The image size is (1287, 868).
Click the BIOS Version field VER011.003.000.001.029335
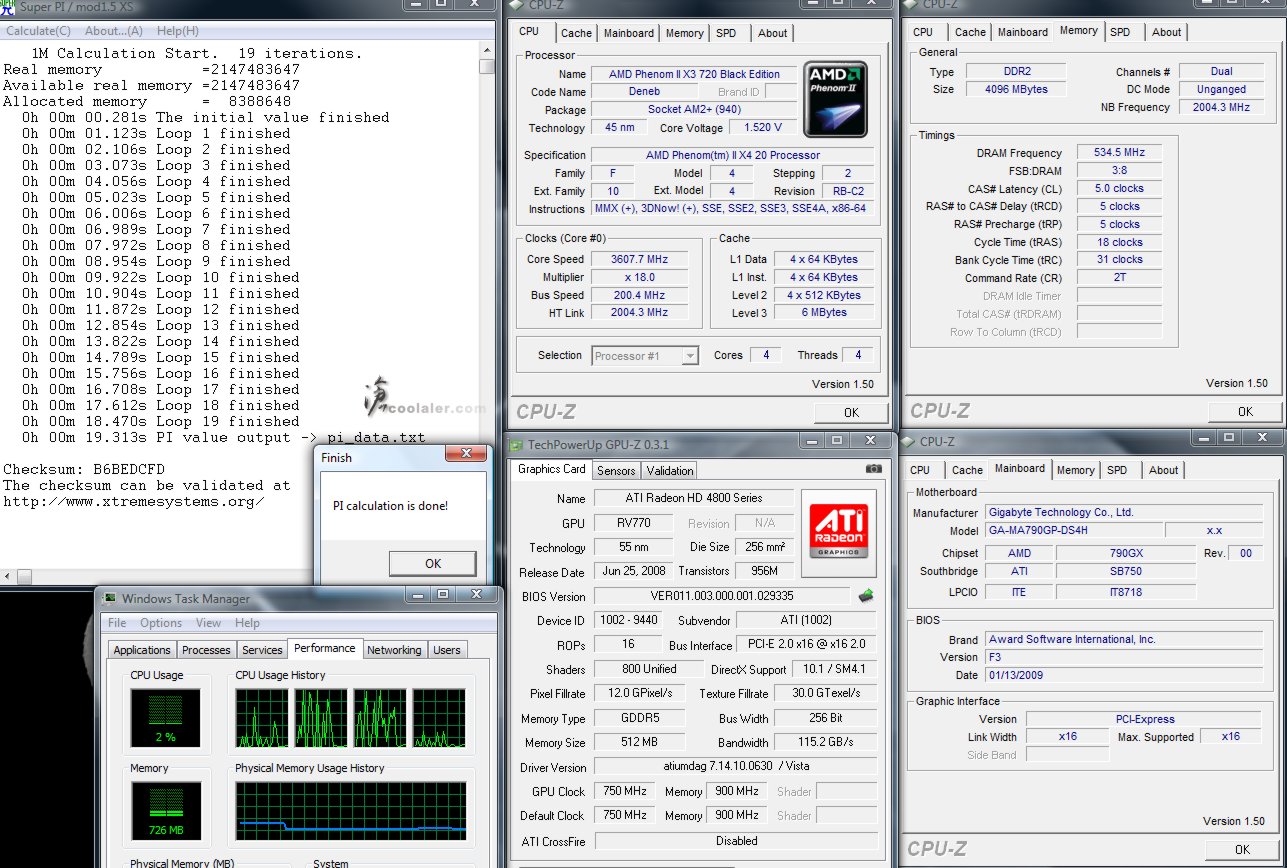click(722, 596)
